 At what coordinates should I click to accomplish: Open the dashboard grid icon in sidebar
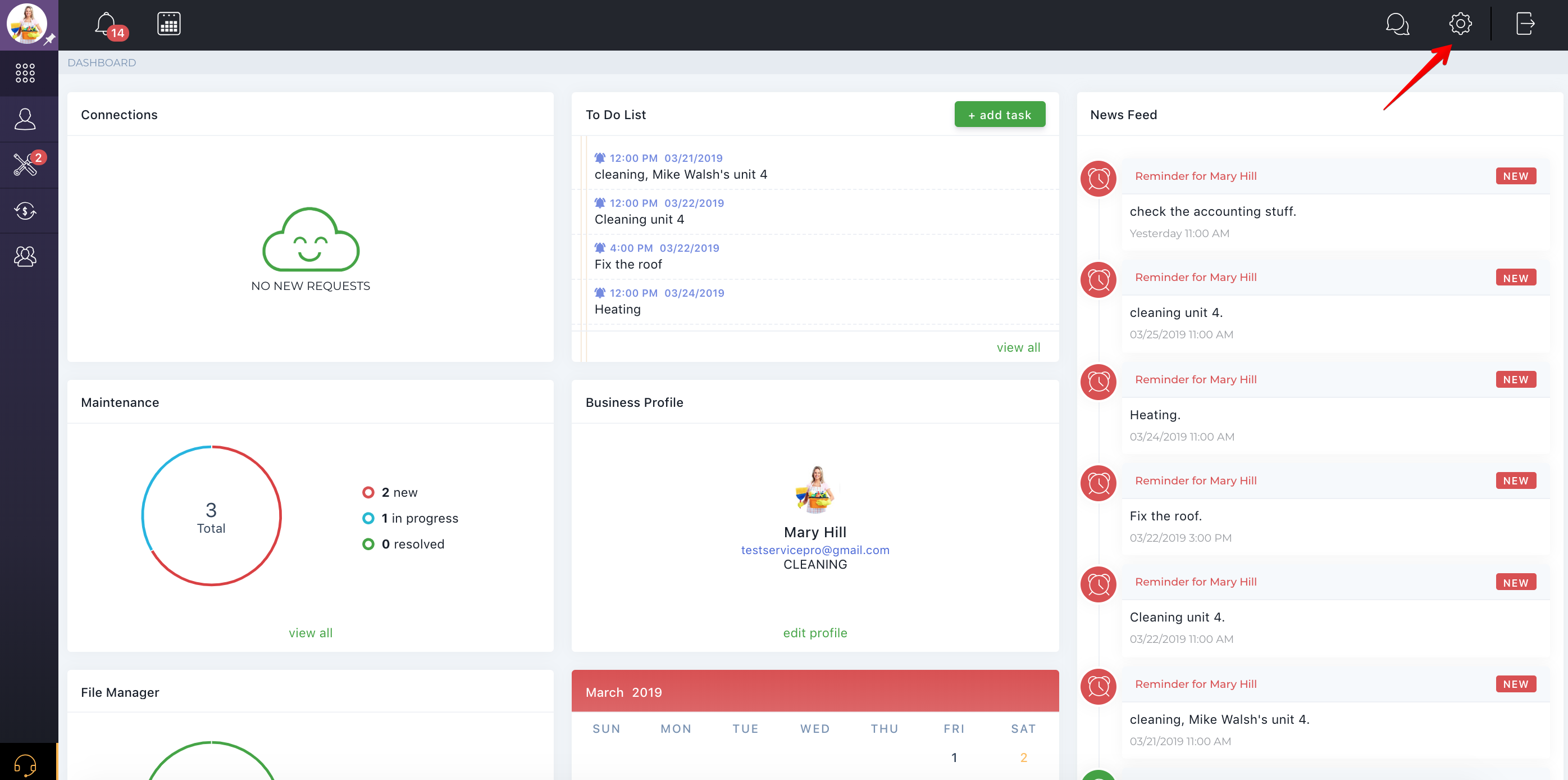click(x=25, y=73)
